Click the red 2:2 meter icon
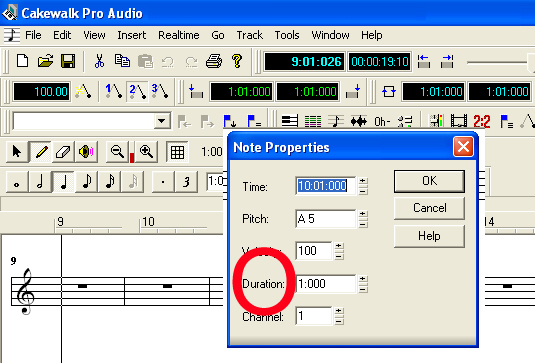This screenshot has width=535, height=363. tap(481, 121)
